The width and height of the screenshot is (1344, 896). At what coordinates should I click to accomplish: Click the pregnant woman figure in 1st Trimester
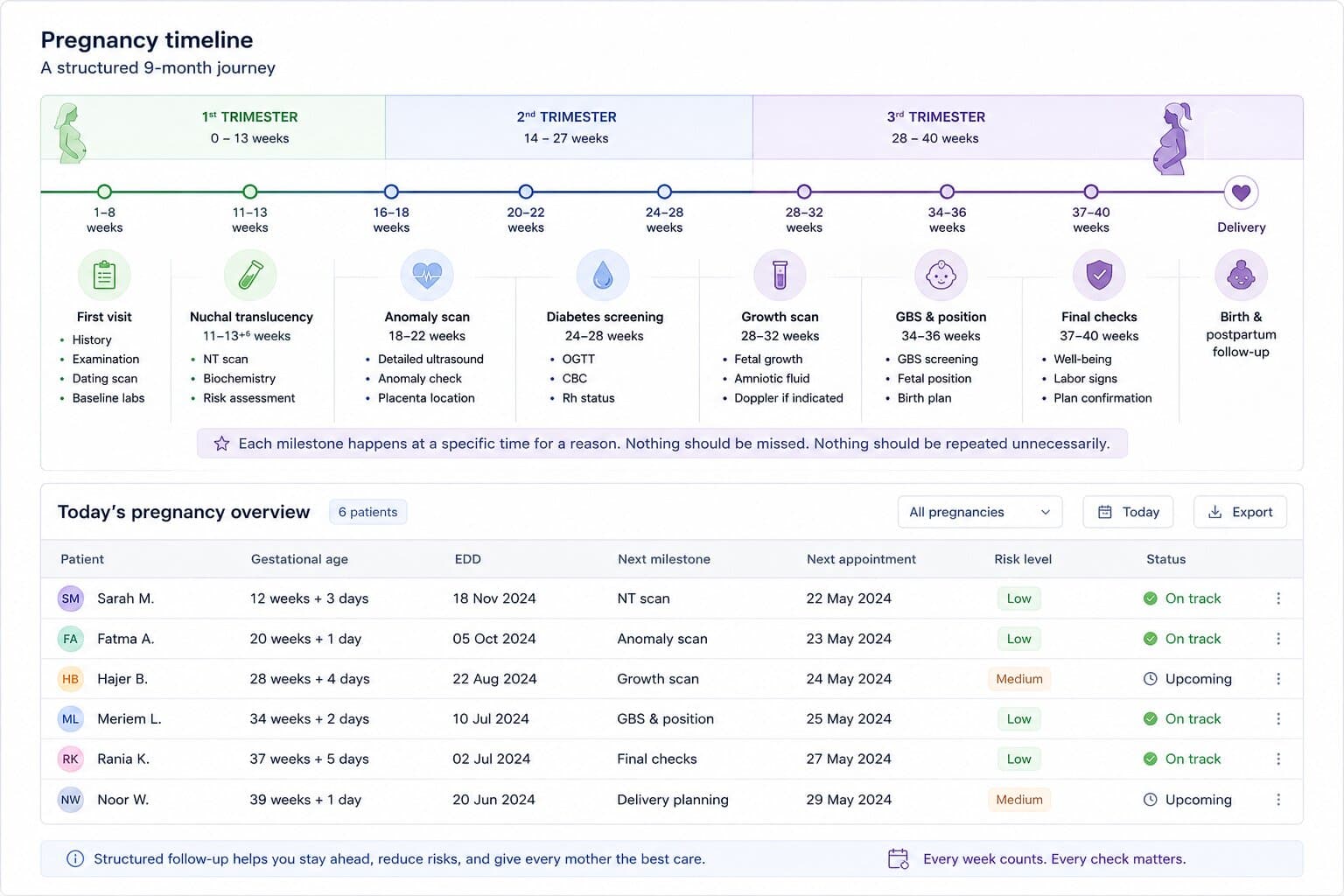[x=70, y=133]
